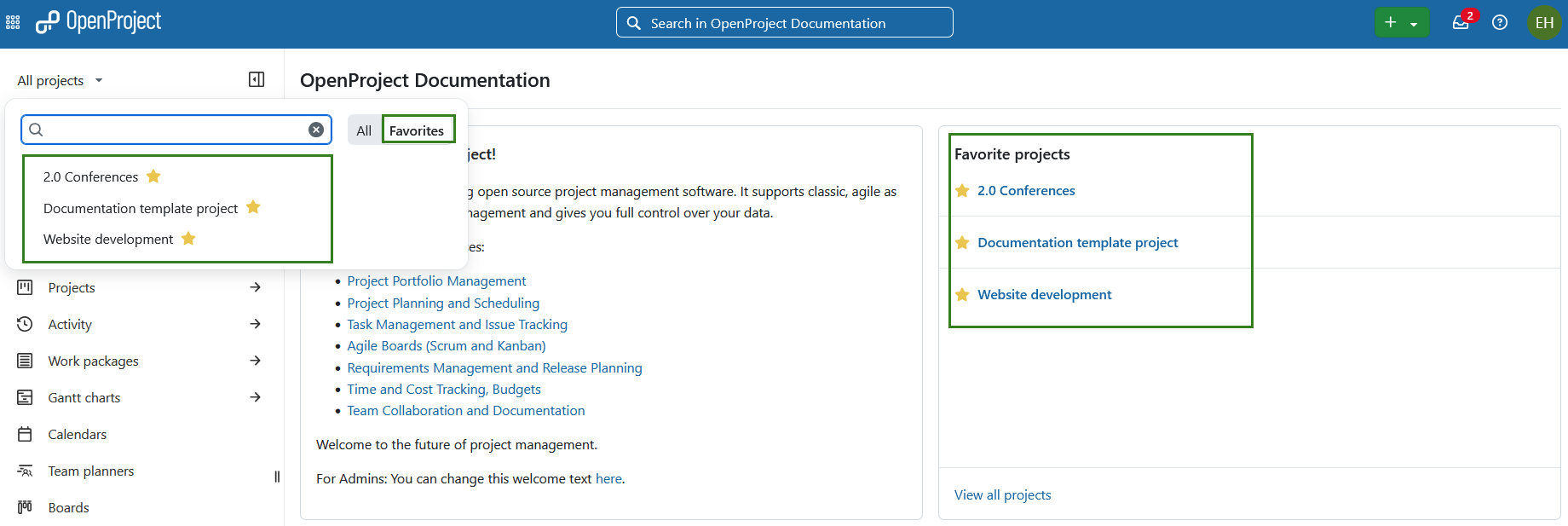The height and width of the screenshot is (526, 1568).
Task: Click the search magnifier icon in top bar
Action: point(633,23)
